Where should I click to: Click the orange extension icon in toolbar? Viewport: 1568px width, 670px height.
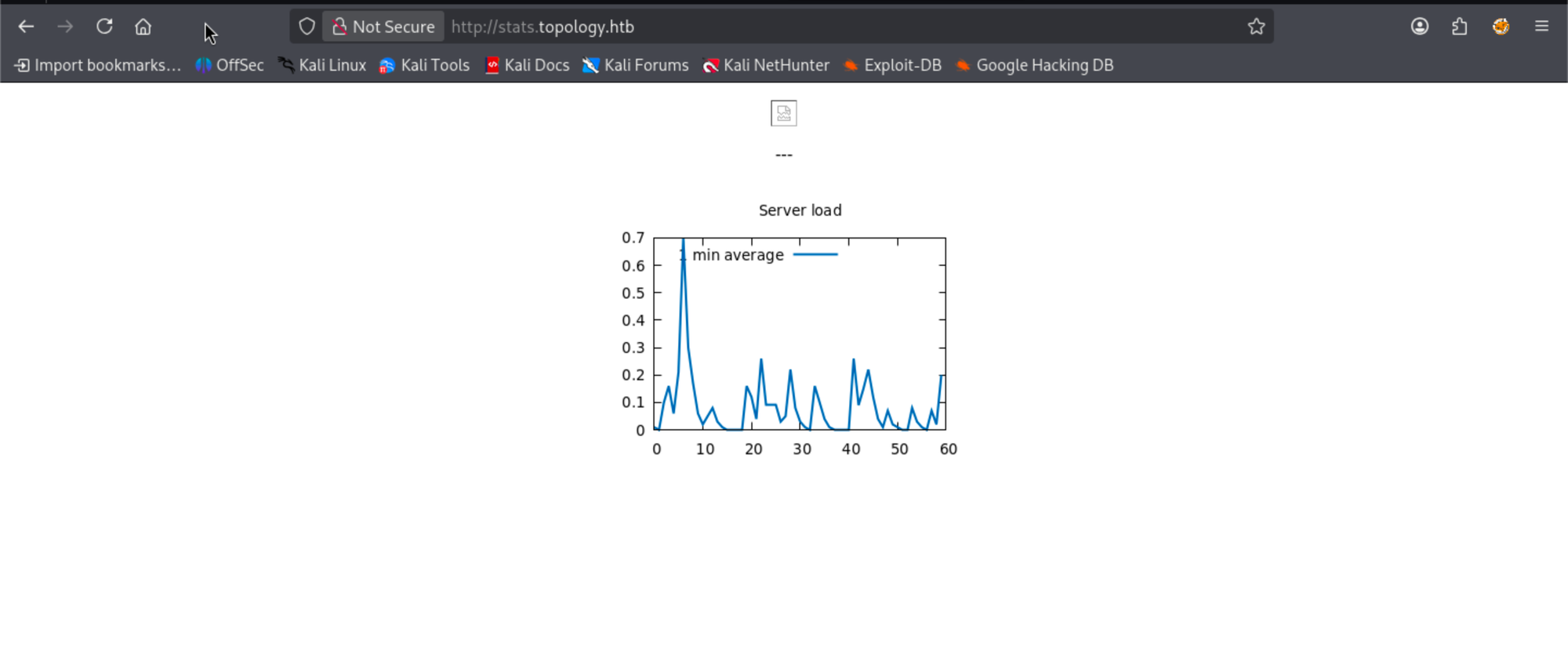click(x=1501, y=27)
